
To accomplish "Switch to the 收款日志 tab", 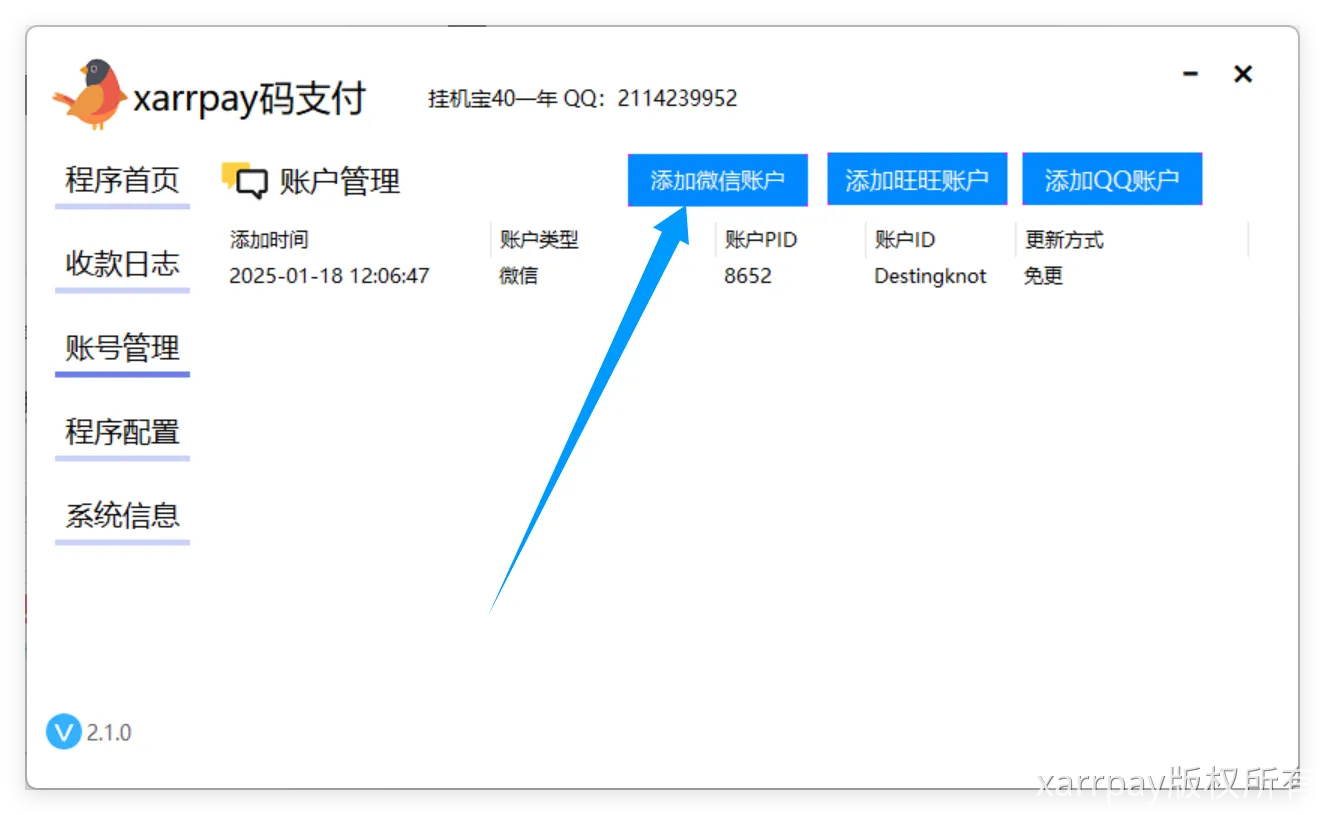I will pyautogui.click(x=122, y=265).
